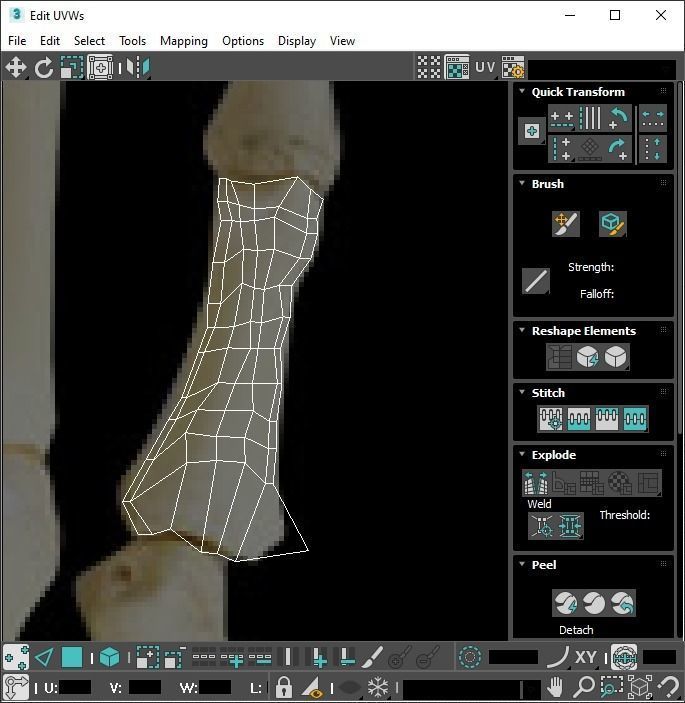Collapse the Explode rollout

[522, 454]
